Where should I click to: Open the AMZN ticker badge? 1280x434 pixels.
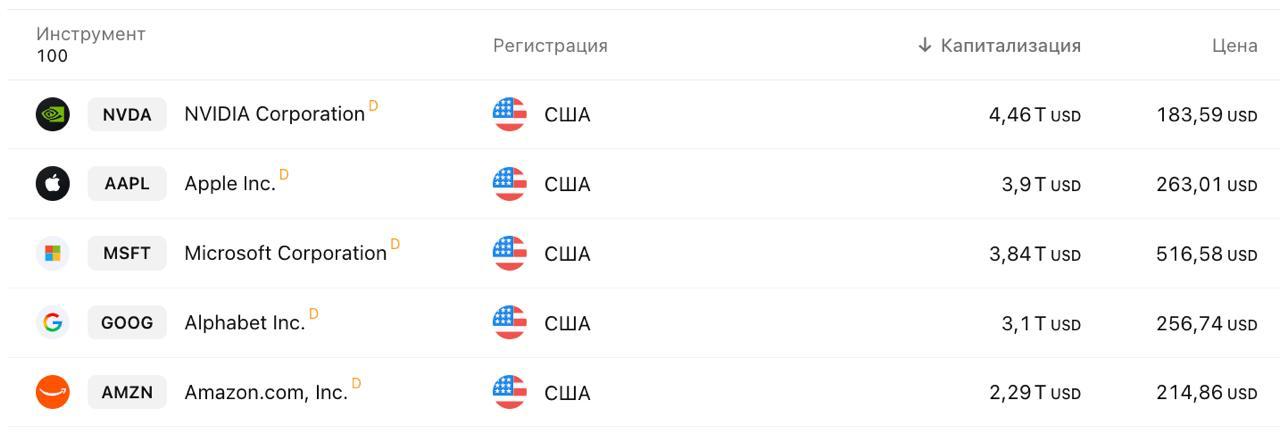(x=127, y=392)
